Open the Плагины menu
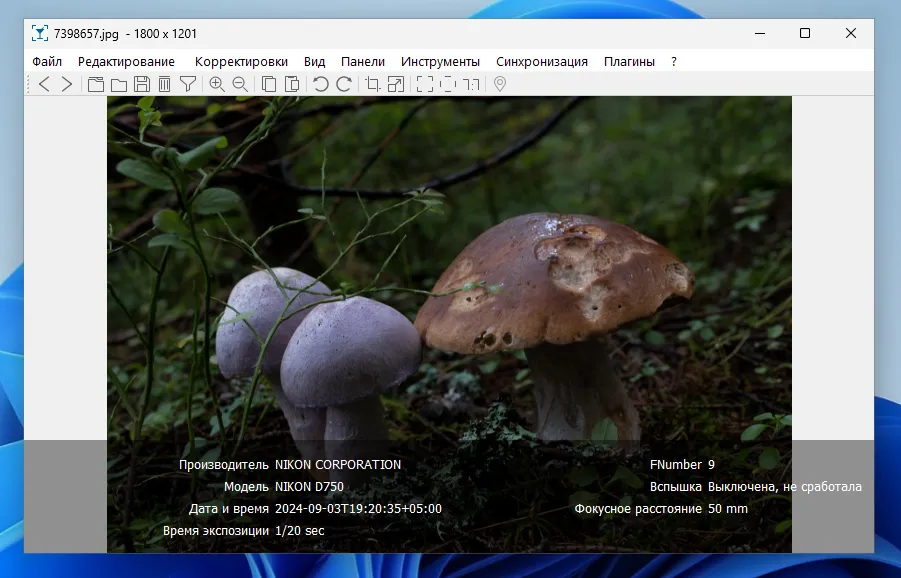 tap(629, 61)
